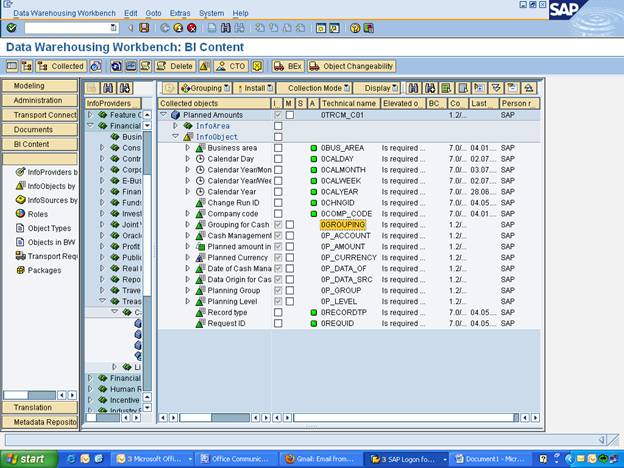Screen dimensions: 624x468
Task: Toggle the install checkbox for Company code
Action: click(278, 214)
